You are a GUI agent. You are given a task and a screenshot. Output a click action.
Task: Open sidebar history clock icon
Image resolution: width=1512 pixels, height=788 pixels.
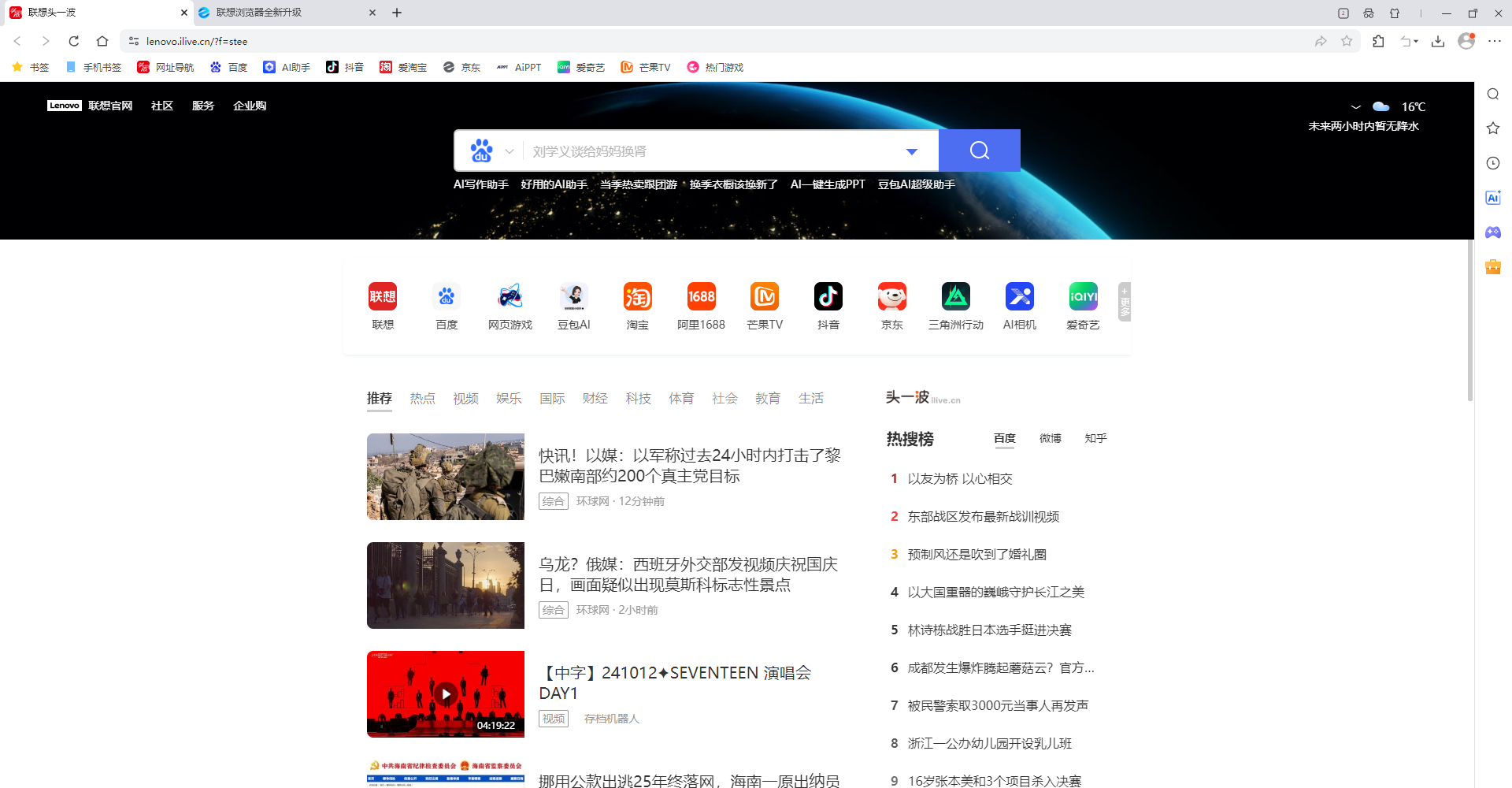point(1493,163)
